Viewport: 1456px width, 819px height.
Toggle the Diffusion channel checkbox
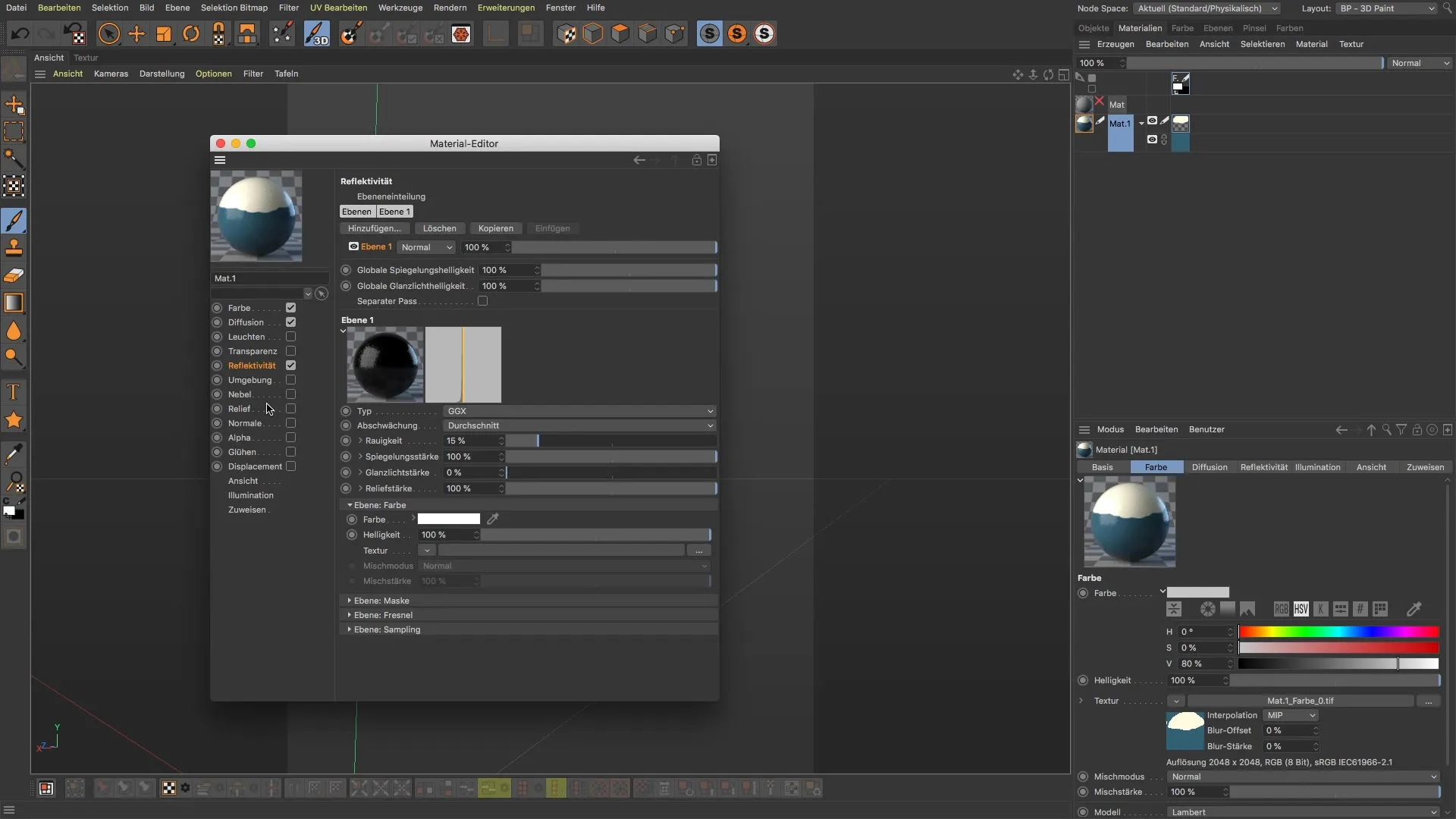pyautogui.click(x=290, y=322)
